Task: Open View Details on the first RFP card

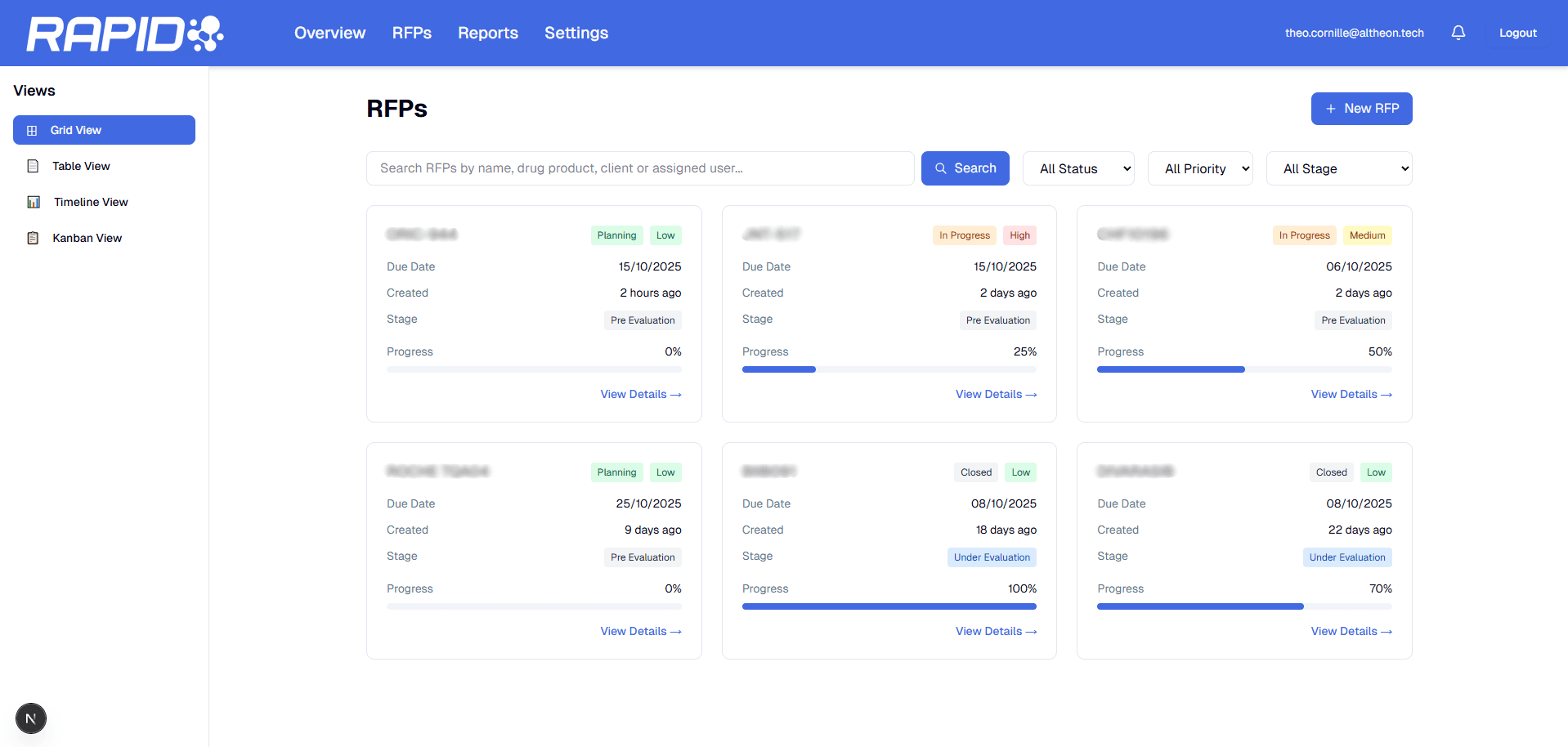Action: (640, 394)
